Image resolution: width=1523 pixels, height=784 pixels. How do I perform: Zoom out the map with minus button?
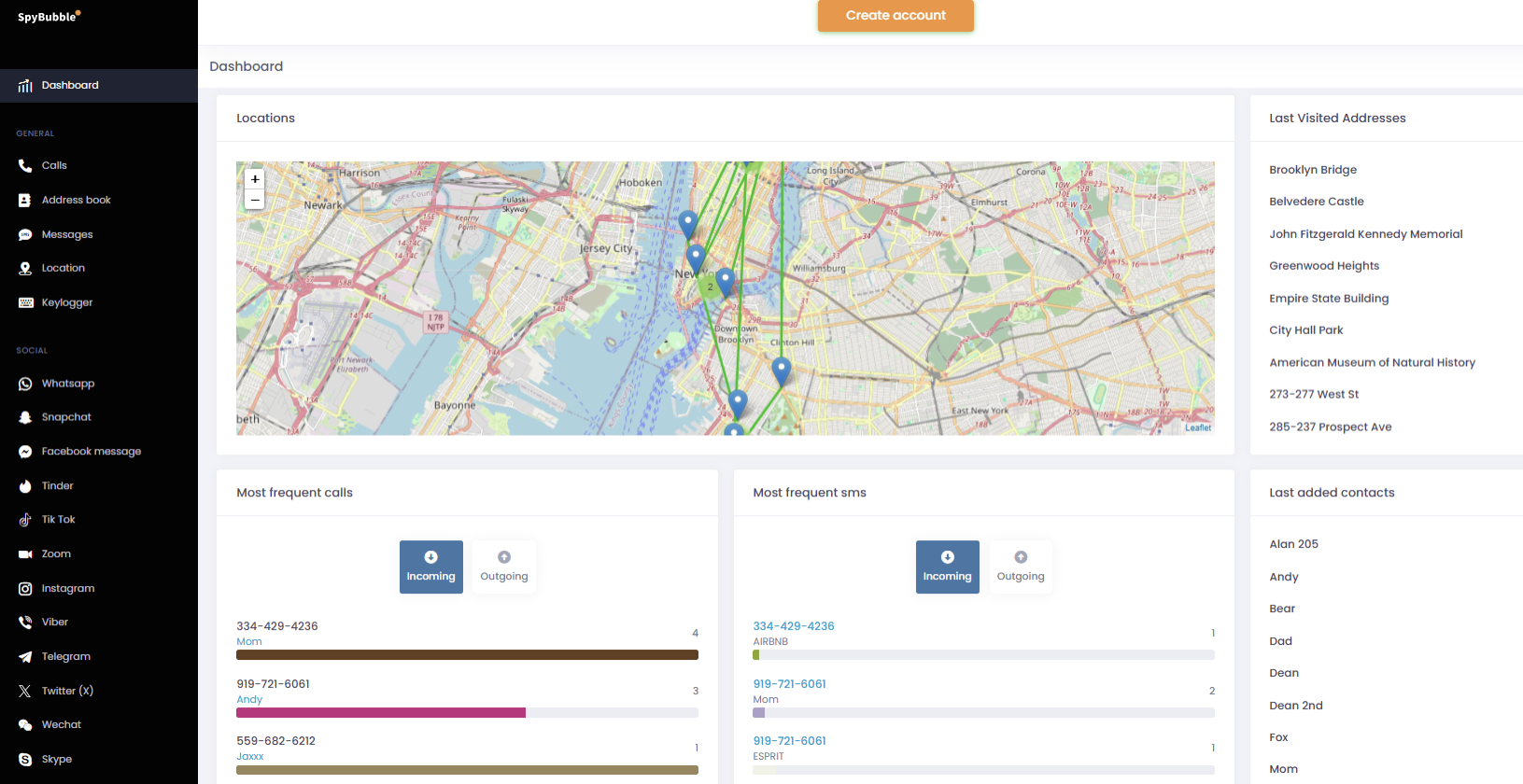click(255, 199)
